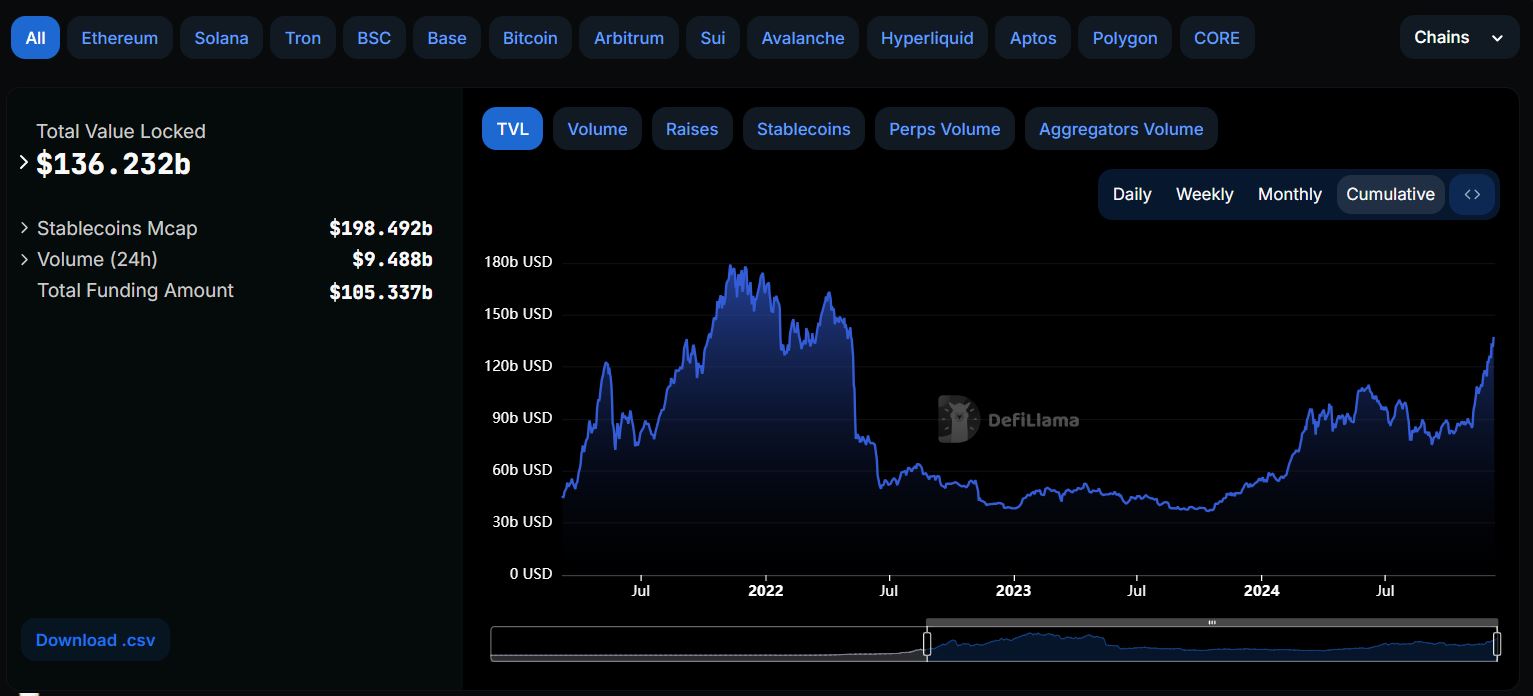Filter by Arbitrum chain

[629, 38]
